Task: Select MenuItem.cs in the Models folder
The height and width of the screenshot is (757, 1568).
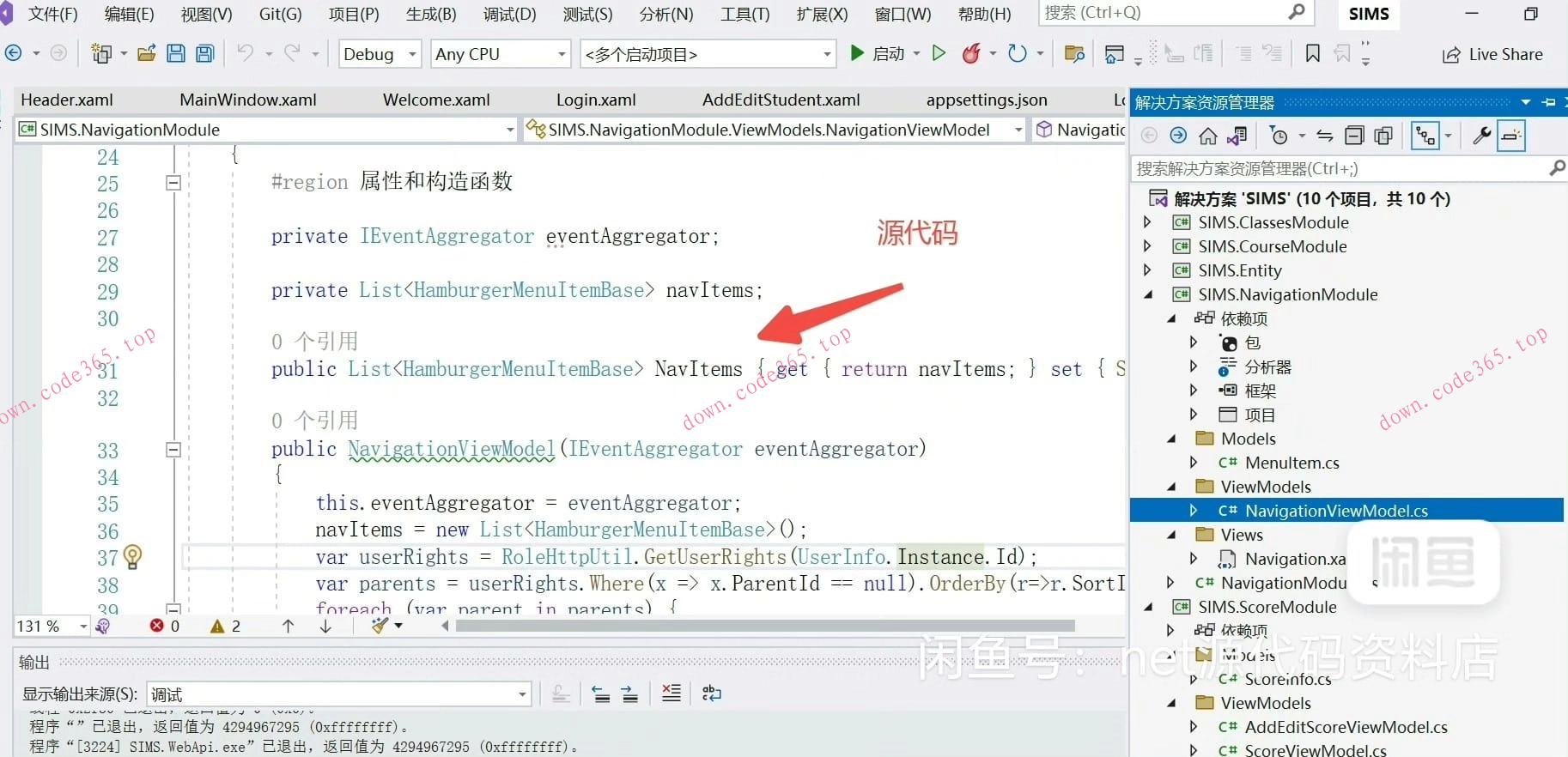Action: pos(1291,463)
